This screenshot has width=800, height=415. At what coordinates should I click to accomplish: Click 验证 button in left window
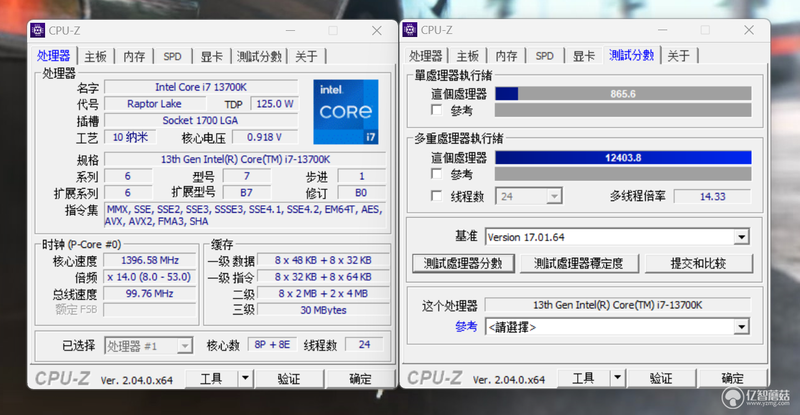[x=289, y=378]
